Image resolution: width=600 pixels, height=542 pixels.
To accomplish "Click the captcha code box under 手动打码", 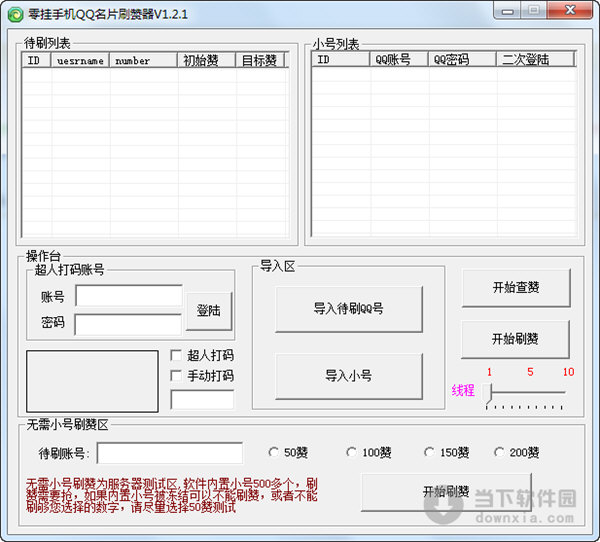I will [202, 400].
